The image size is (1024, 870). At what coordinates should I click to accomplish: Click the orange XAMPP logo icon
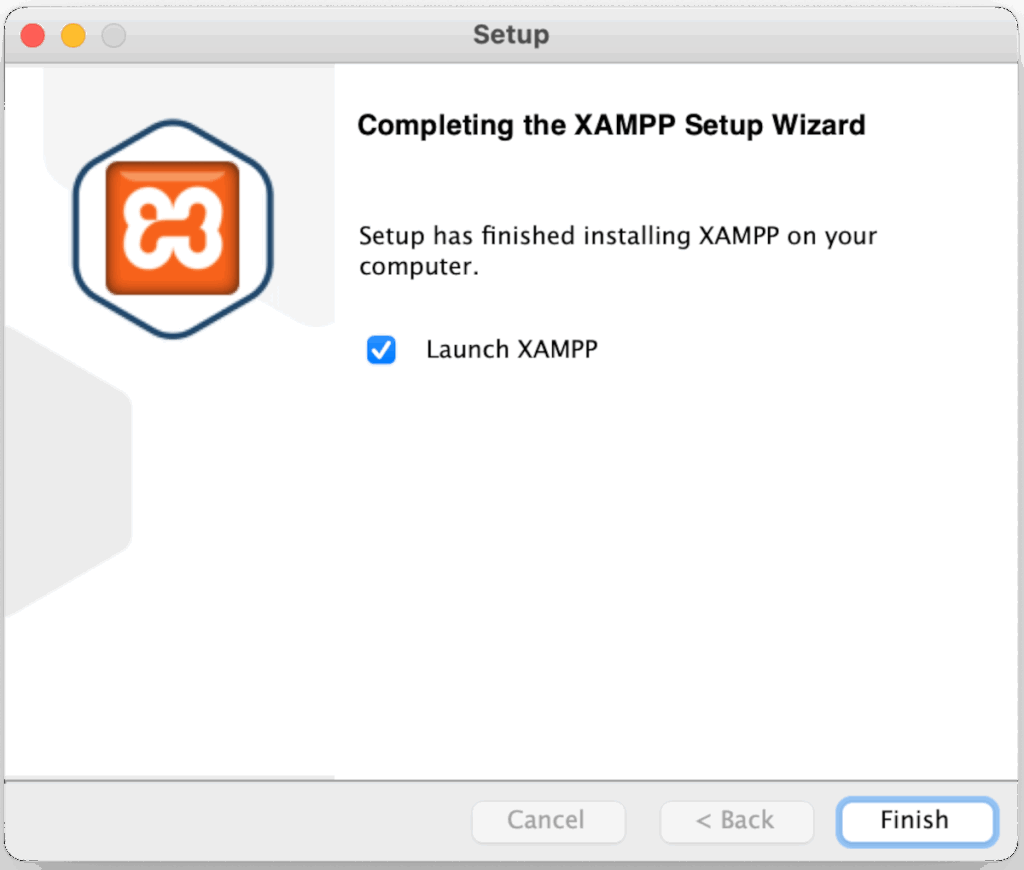coord(172,228)
